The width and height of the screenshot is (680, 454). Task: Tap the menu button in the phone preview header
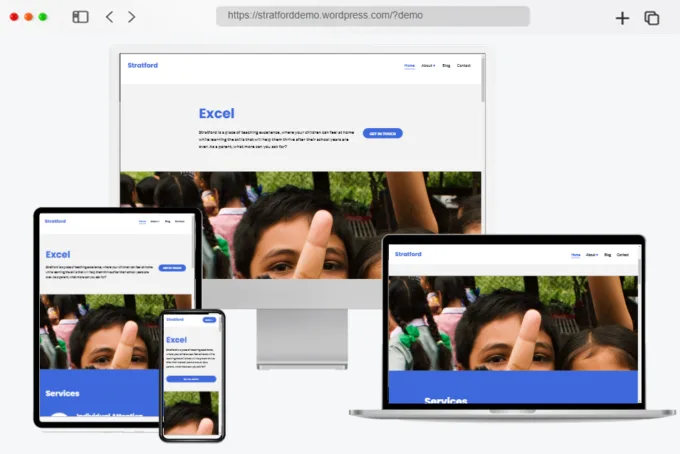point(209,320)
